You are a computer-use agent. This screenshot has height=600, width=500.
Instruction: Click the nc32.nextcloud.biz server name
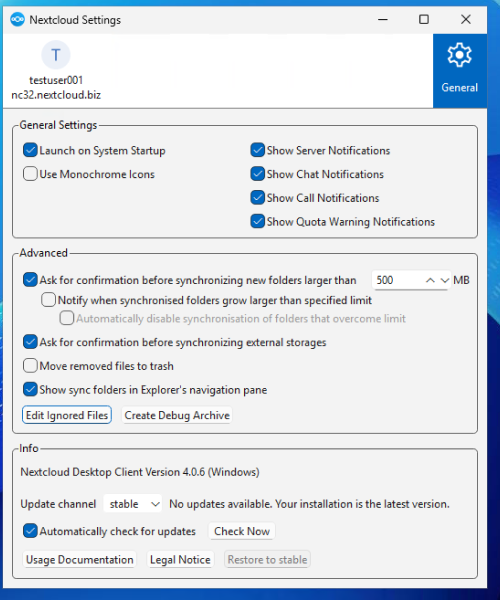tap(56, 95)
